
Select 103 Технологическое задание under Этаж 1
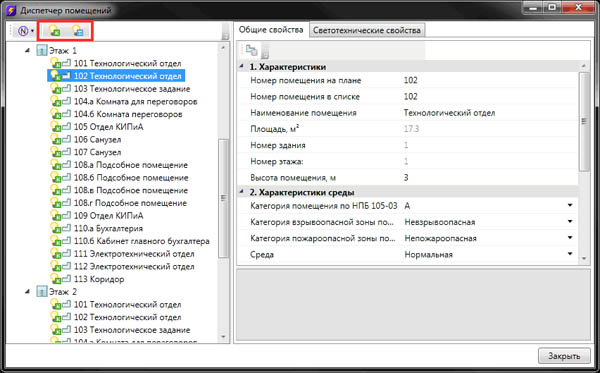[x=132, y=88]
